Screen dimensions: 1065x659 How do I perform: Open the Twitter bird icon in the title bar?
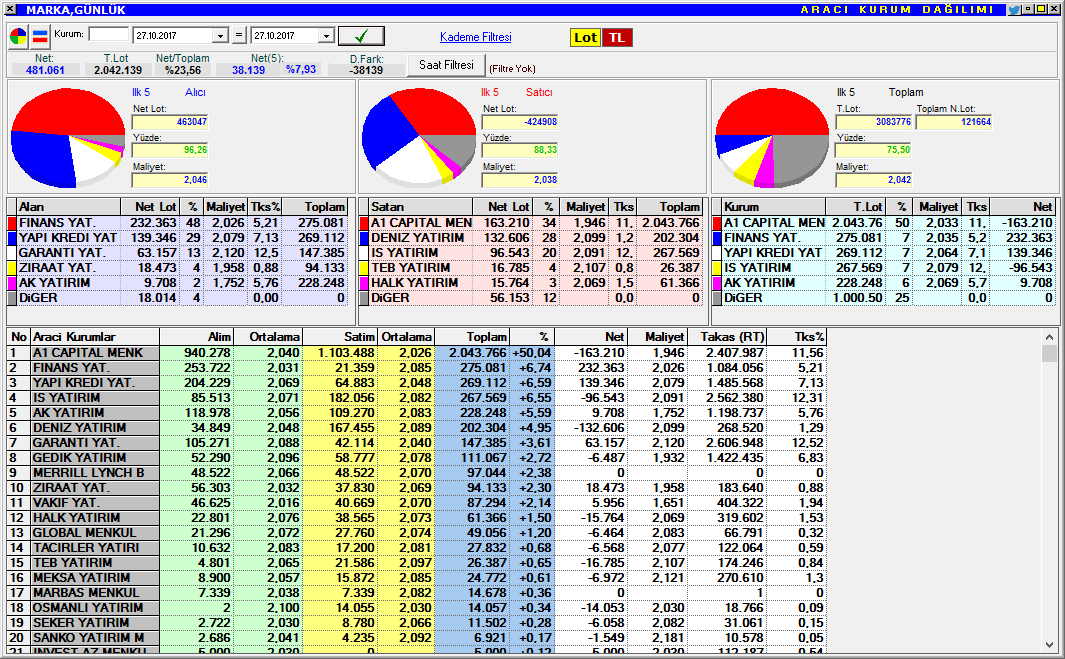point(1014,10)
